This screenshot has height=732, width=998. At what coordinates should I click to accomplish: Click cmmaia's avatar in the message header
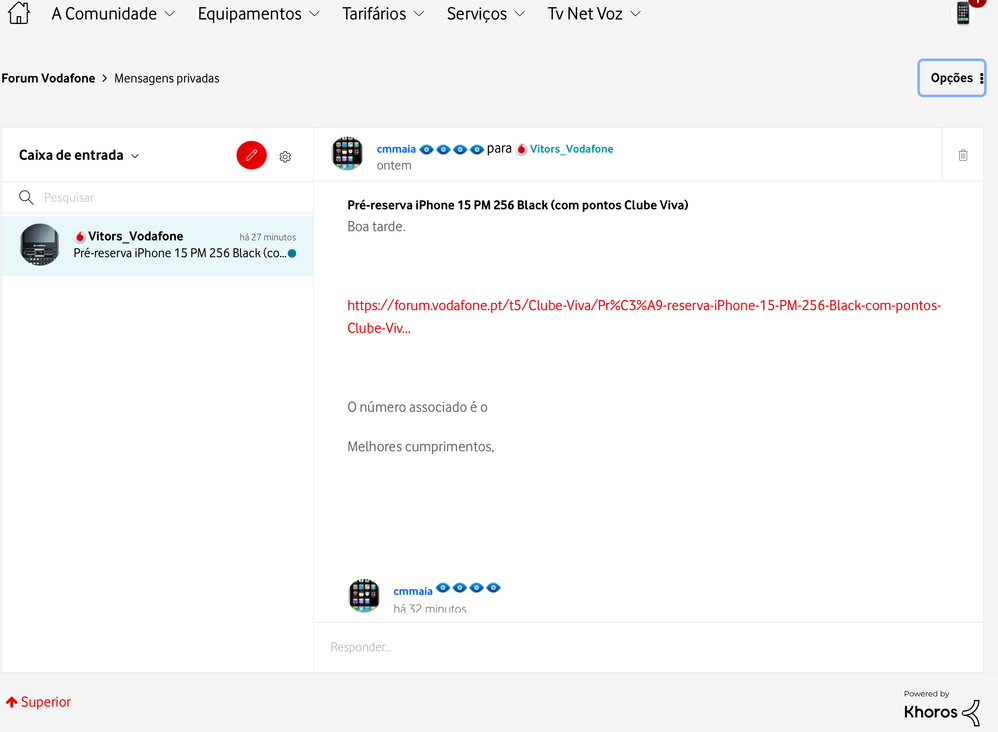coord(347,154)
